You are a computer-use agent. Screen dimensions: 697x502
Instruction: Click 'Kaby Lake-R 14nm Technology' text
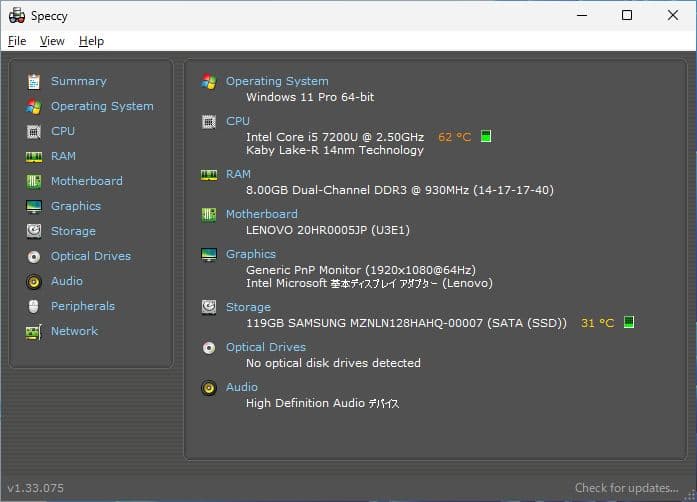[x=335, y=150]
